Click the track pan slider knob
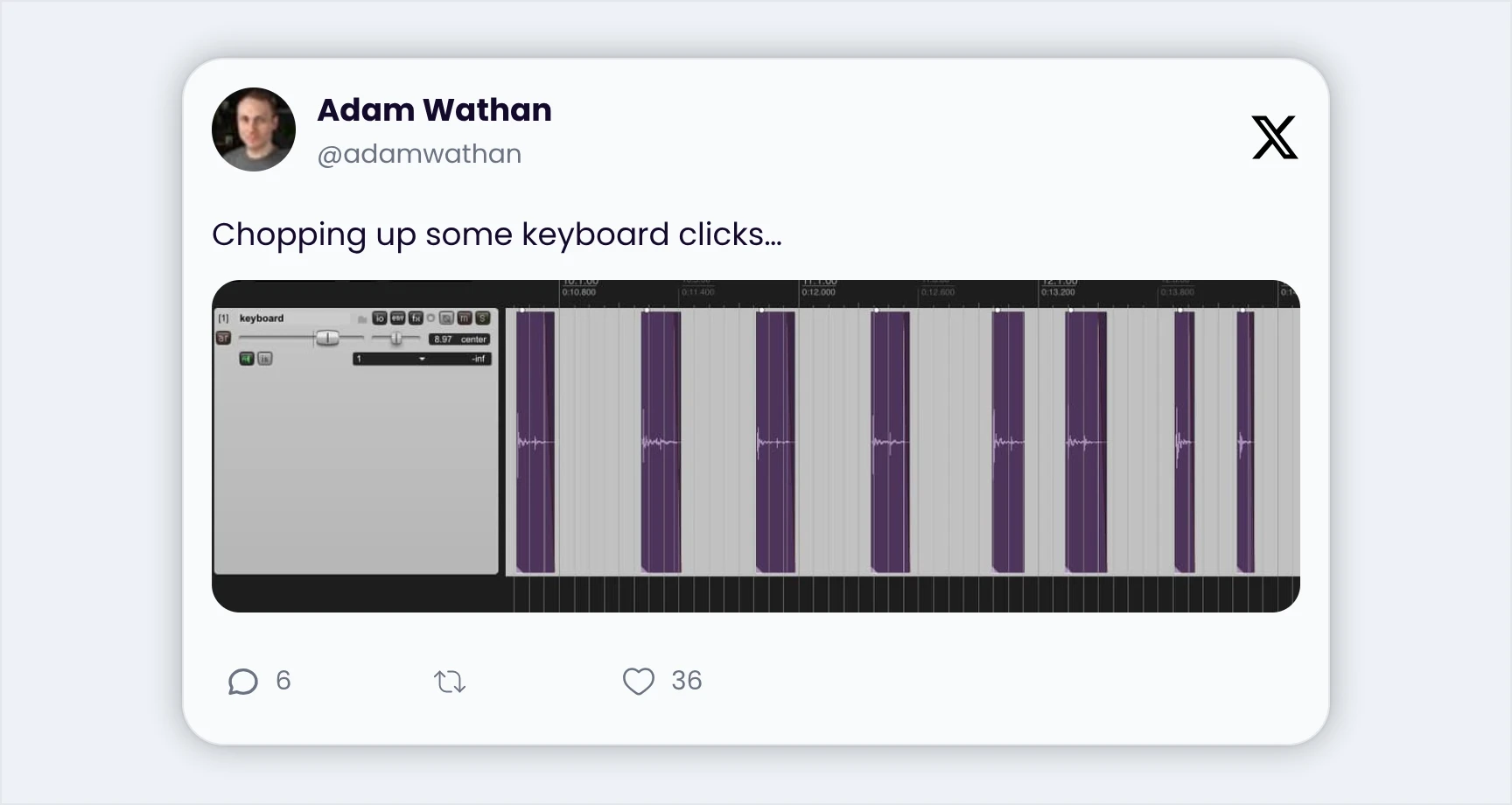Screen dimensions: 1512x805 pos(396,338)
